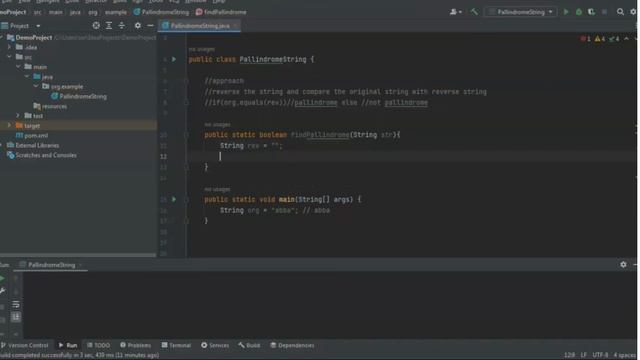
Task: Click wrench icon in Run panel sidebar
Action: point(2,291)
